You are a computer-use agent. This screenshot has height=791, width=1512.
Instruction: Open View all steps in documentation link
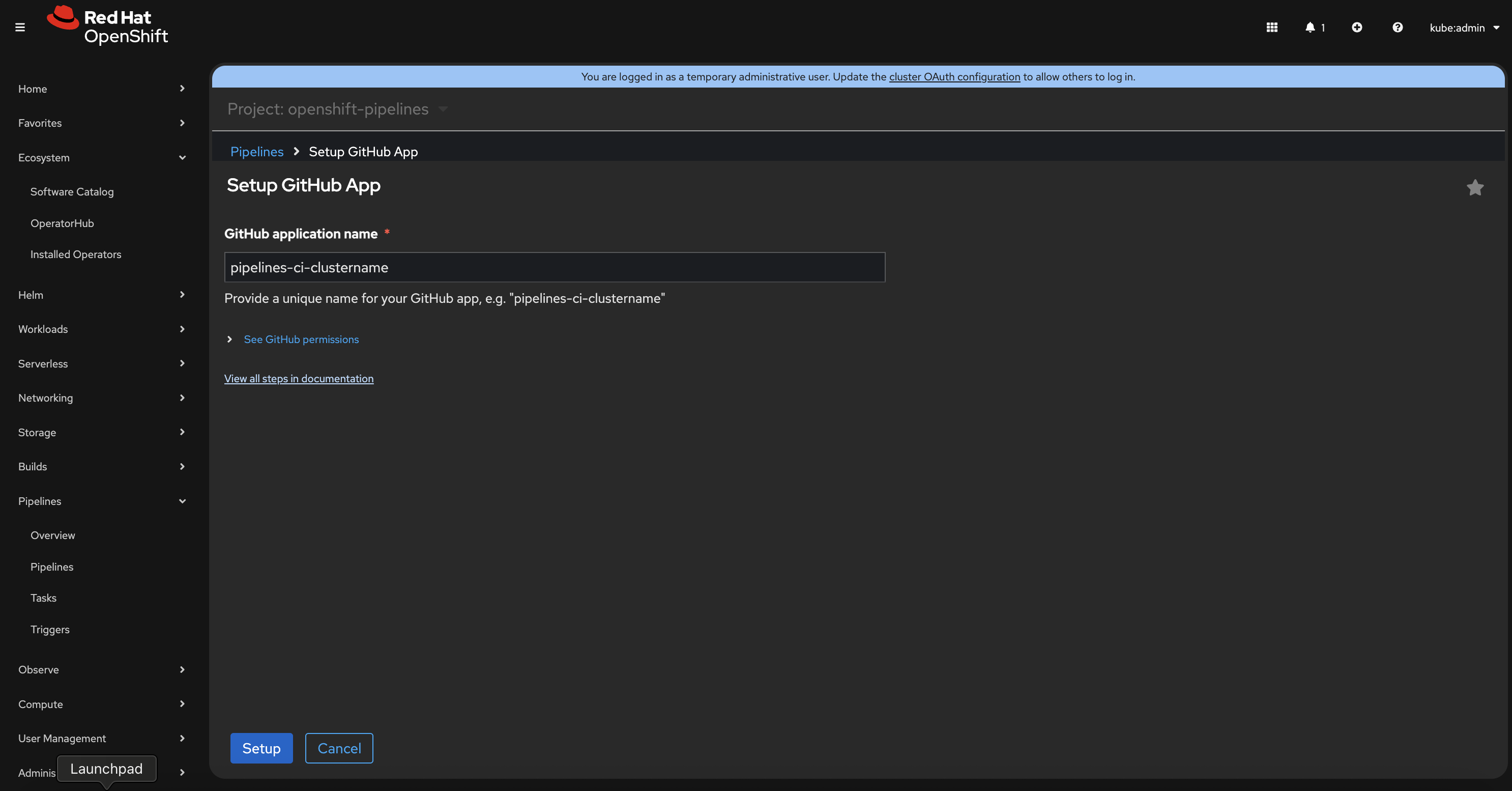point(298,379)
